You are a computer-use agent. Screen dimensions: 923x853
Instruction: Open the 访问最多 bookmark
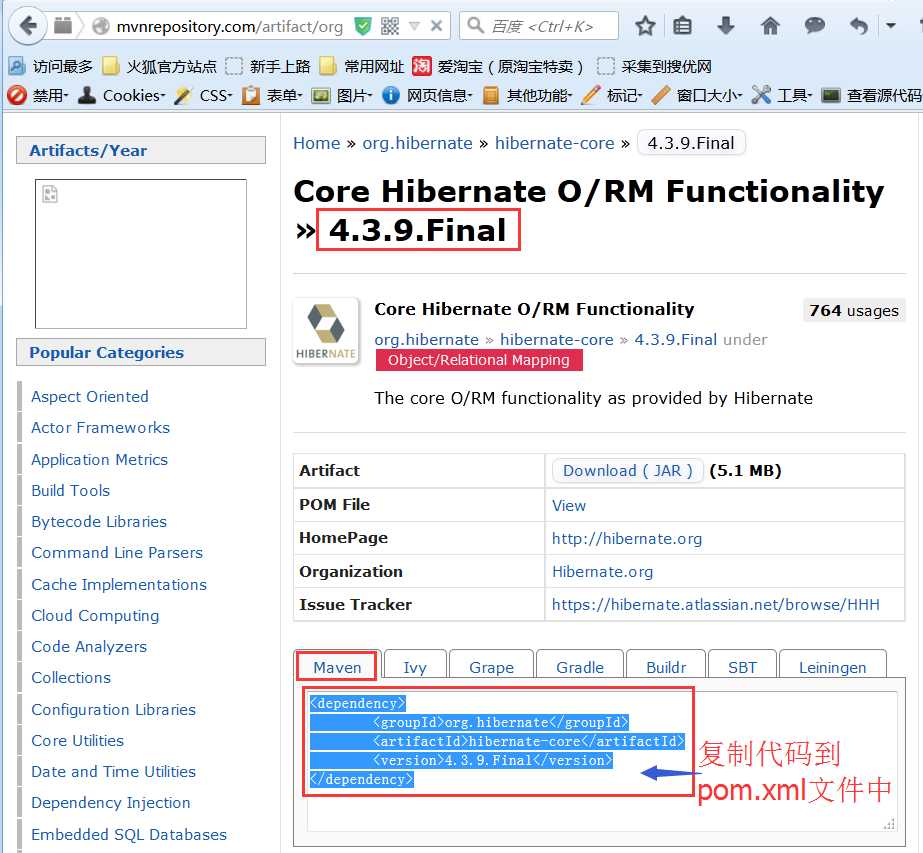click(x=51, y=67)
